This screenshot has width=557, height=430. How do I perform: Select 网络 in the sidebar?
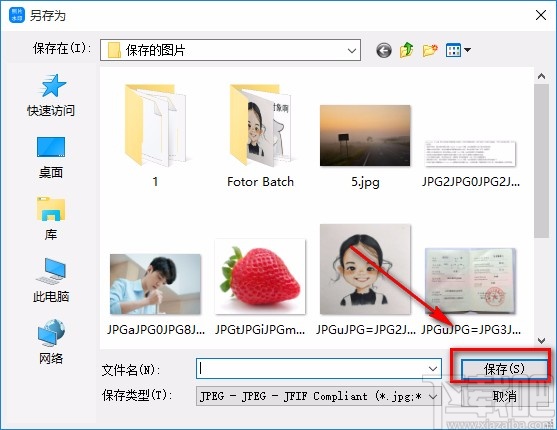(51, 342)
